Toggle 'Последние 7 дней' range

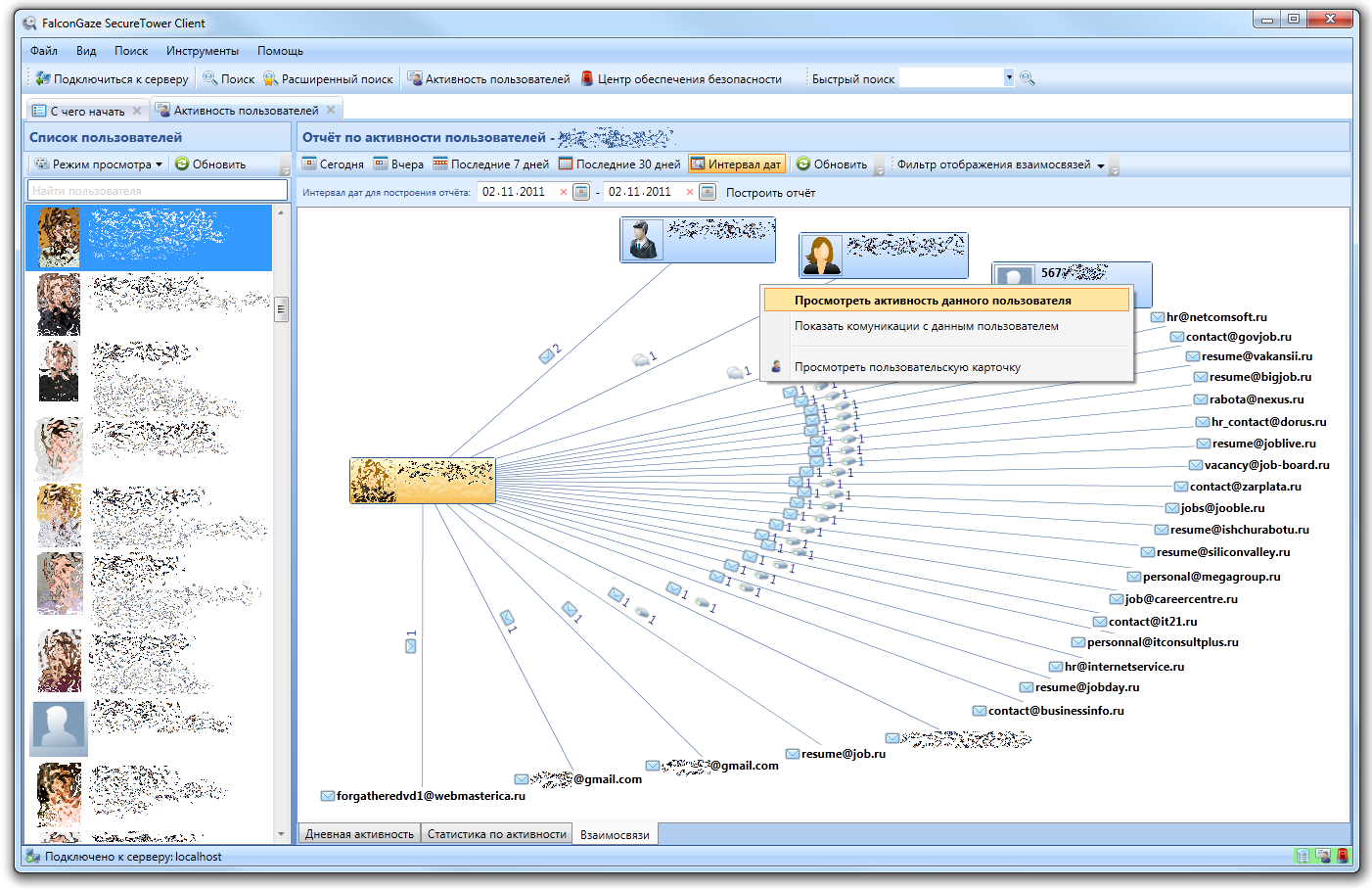[x=491, y=164]
